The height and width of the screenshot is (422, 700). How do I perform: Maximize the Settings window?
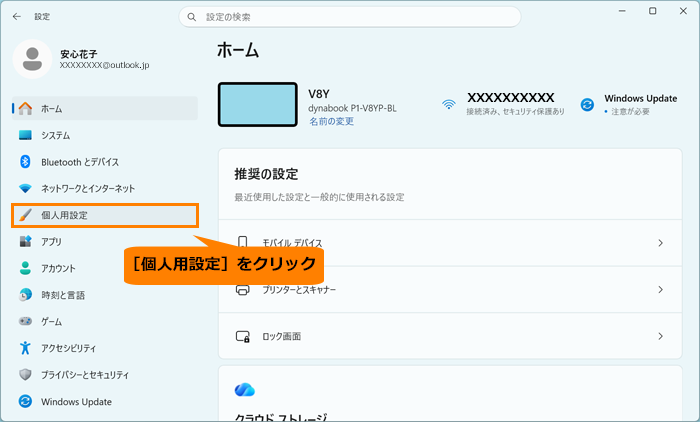point(653,11)
